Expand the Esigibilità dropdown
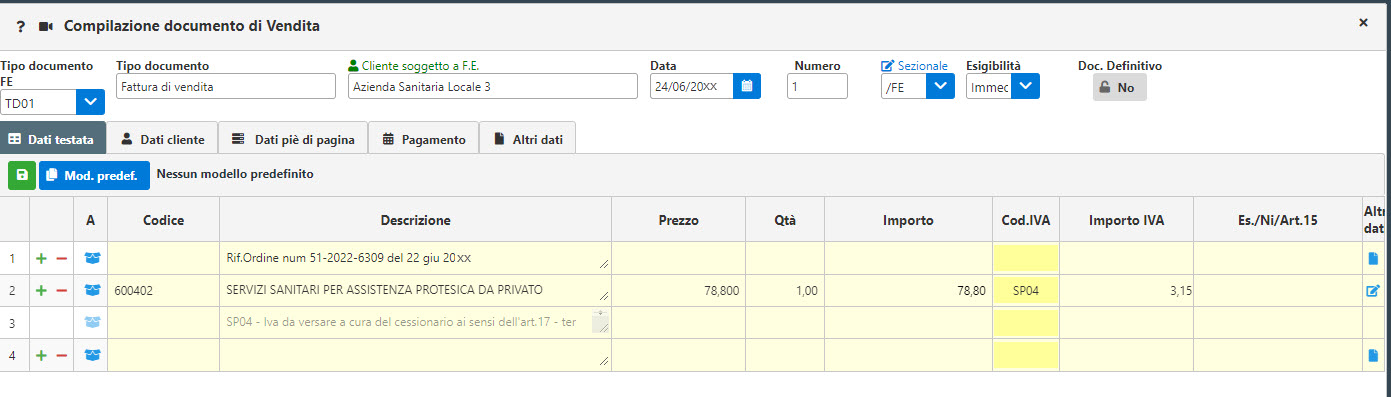Screen dimensions: 1391x397 pos(1026,87)
